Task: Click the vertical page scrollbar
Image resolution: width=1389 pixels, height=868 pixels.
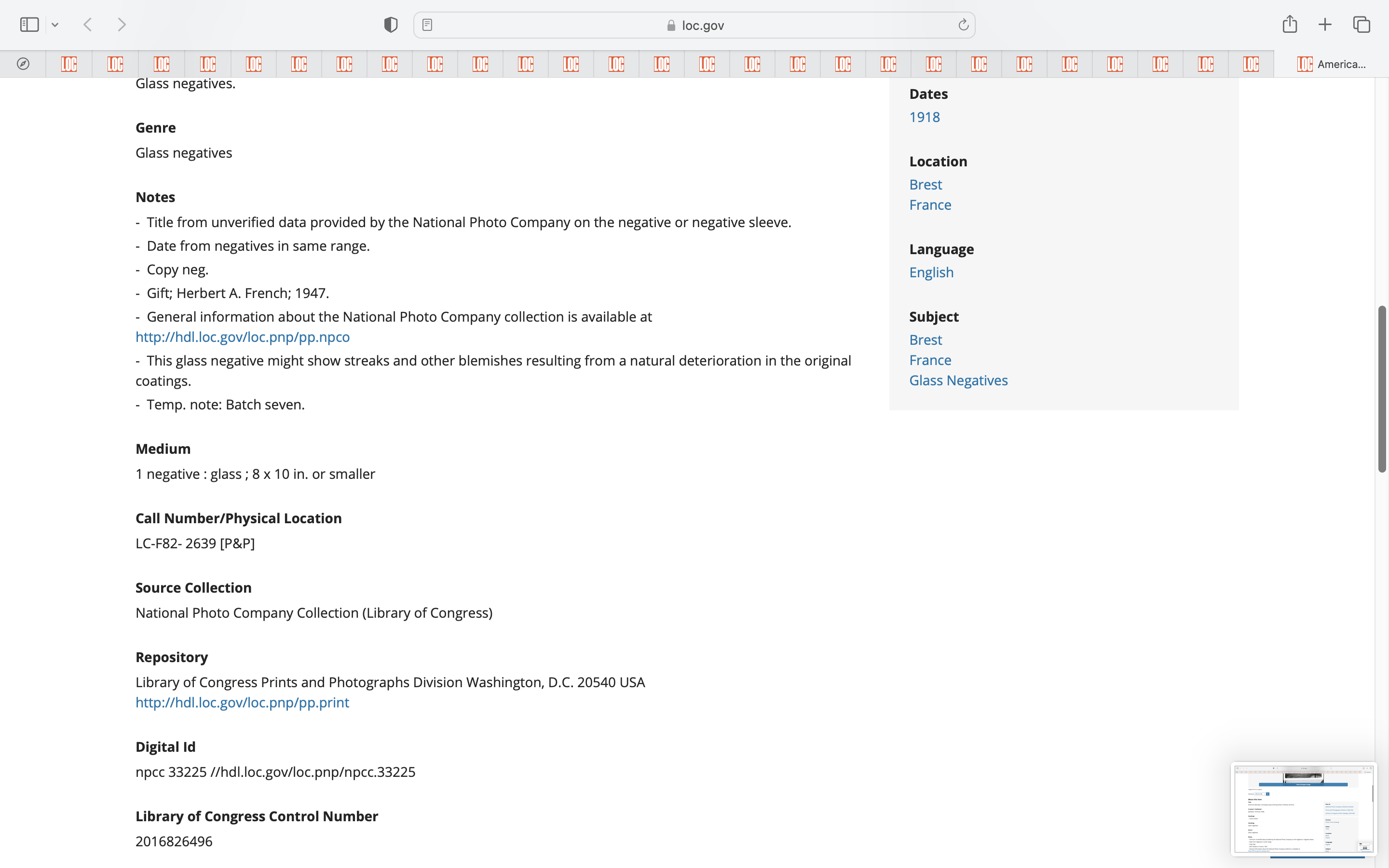Action: (x=1382, y=389)
